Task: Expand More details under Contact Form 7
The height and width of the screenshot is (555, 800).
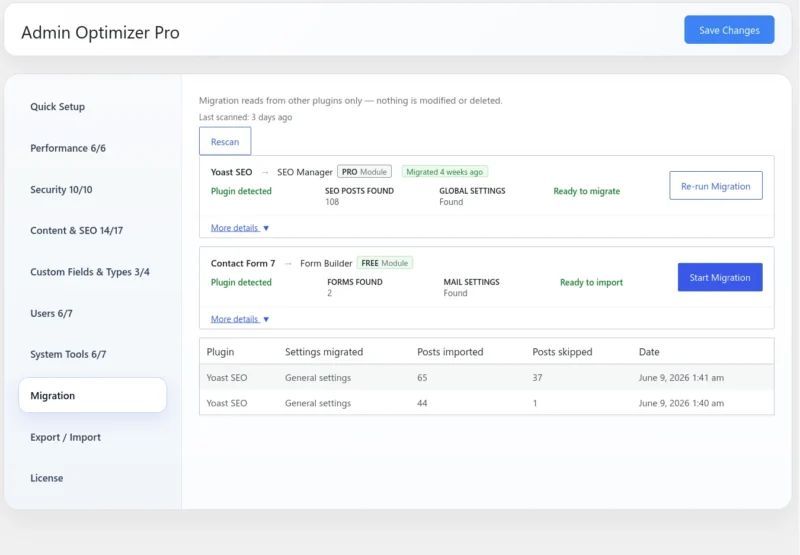Action: [x=240, y=319]
